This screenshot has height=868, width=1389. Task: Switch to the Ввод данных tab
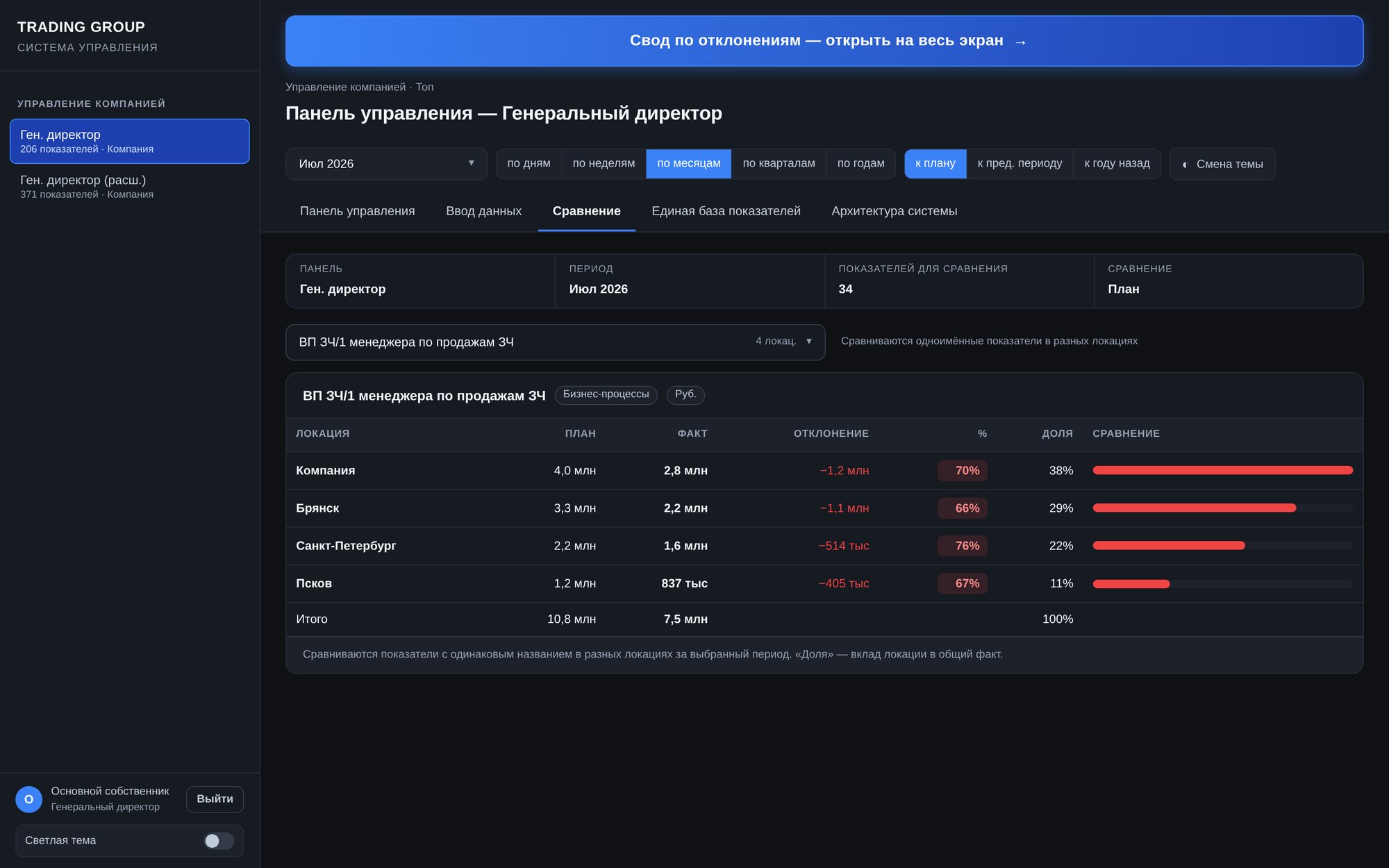click(x=483, y=211)
